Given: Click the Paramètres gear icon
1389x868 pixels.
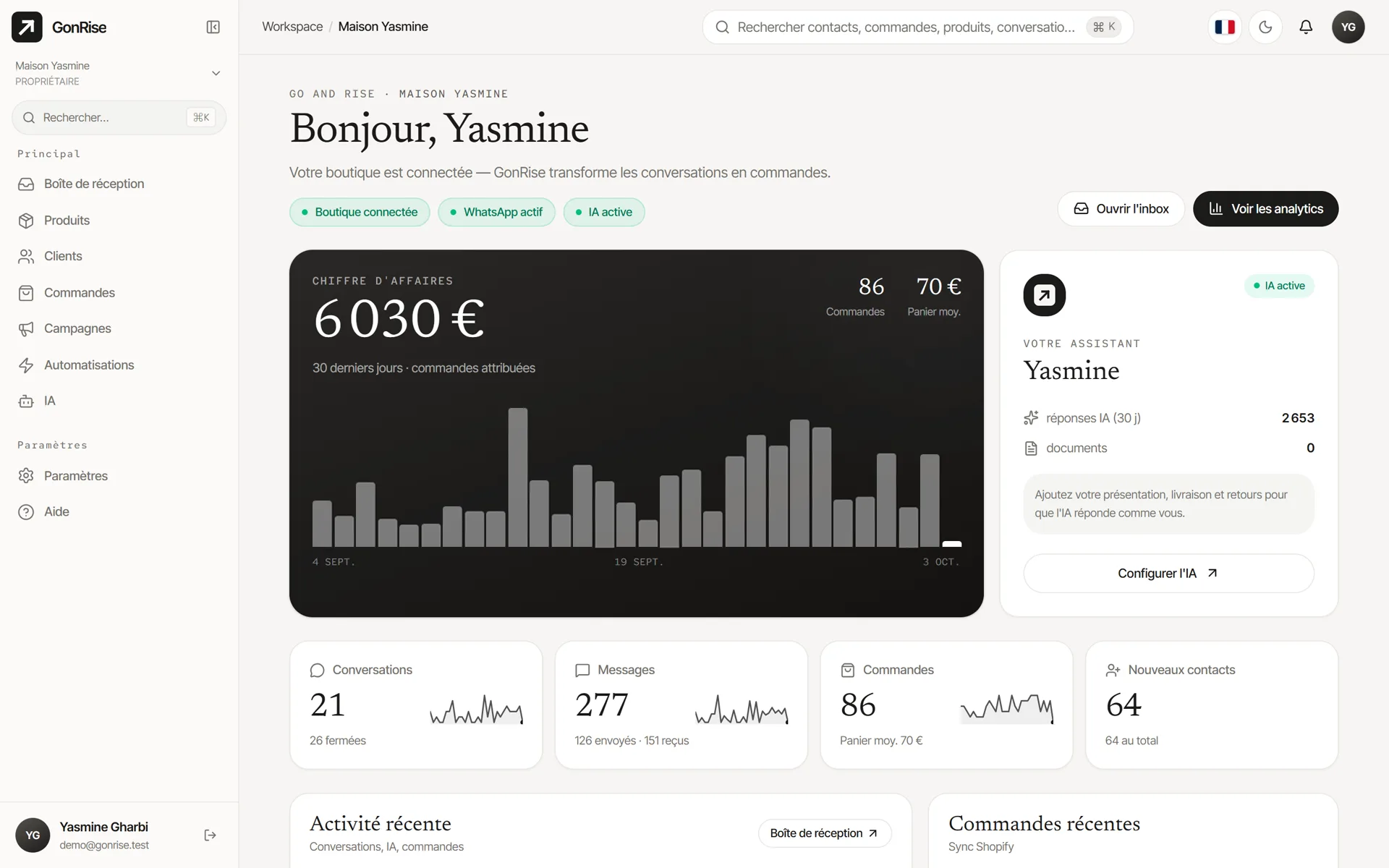Looking at the screenshot, I should [26, 476].
